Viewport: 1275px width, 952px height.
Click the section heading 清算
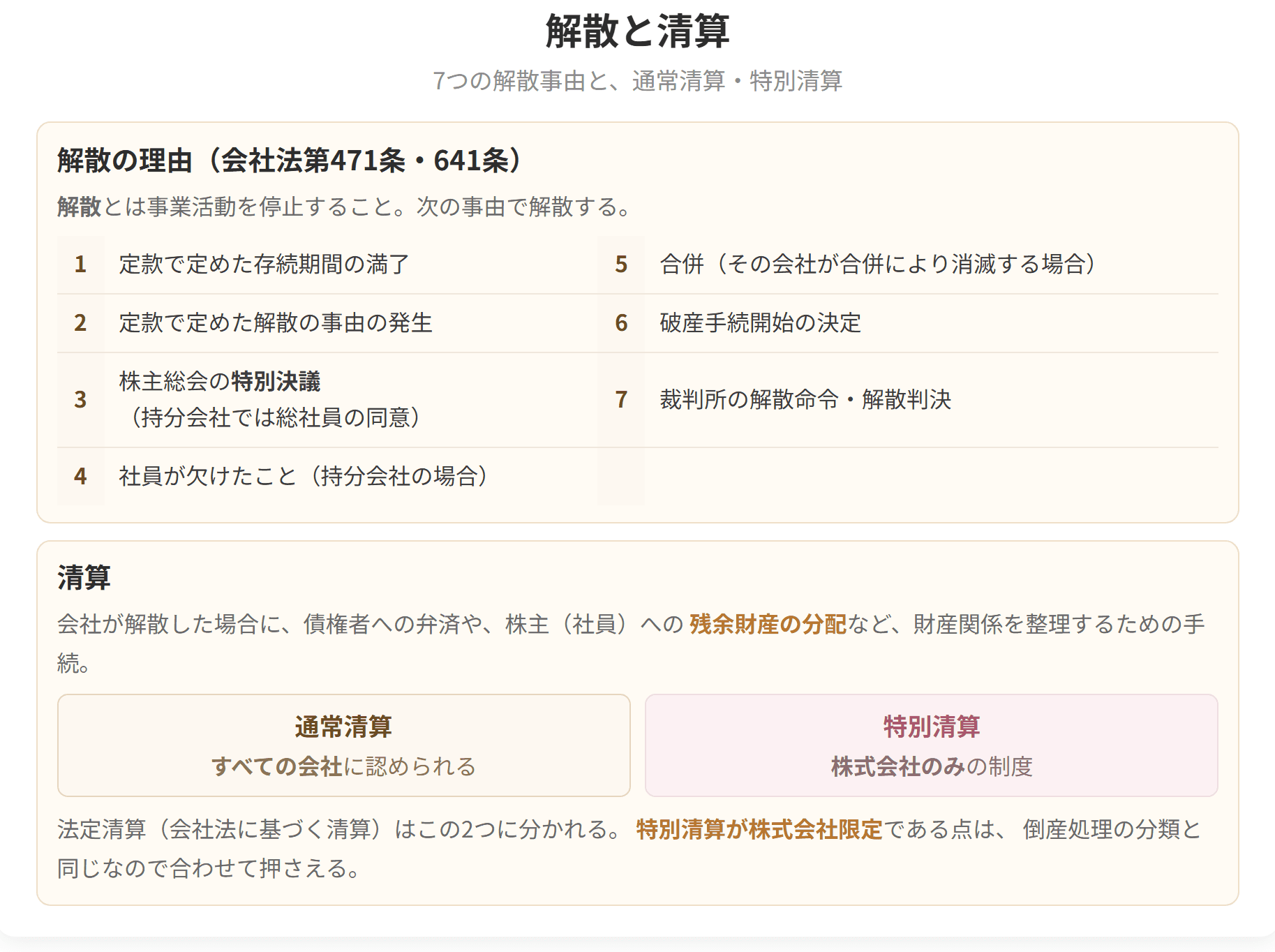coord(84,578)
